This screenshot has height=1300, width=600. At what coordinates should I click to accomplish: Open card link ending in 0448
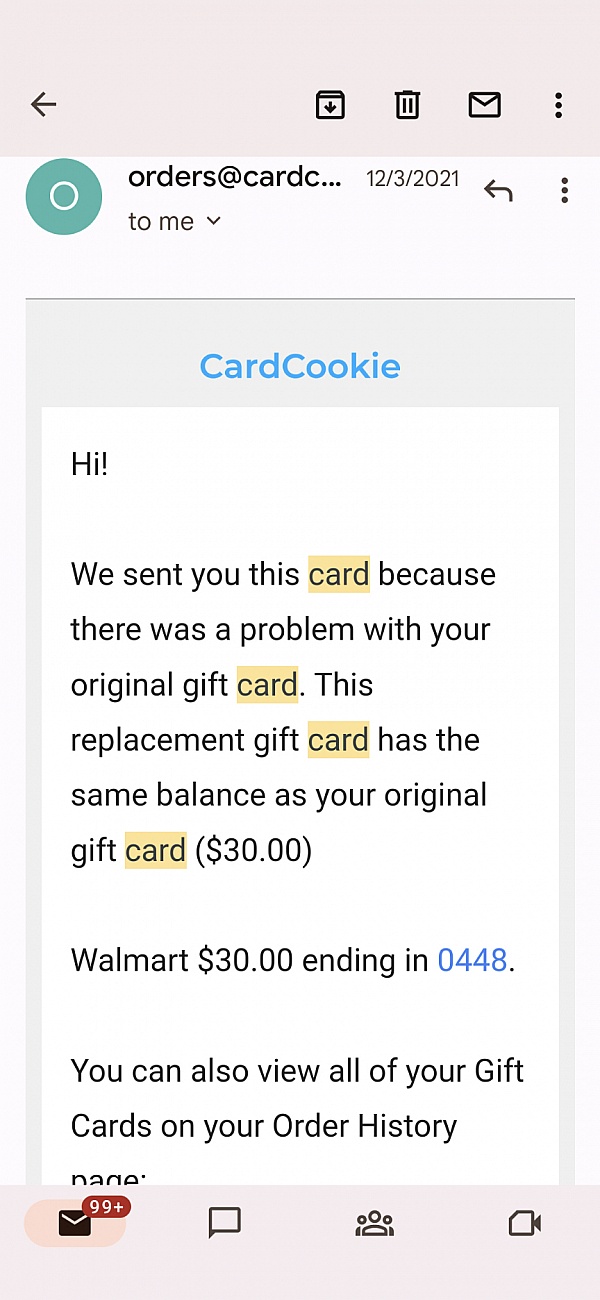tap(472, 961)
